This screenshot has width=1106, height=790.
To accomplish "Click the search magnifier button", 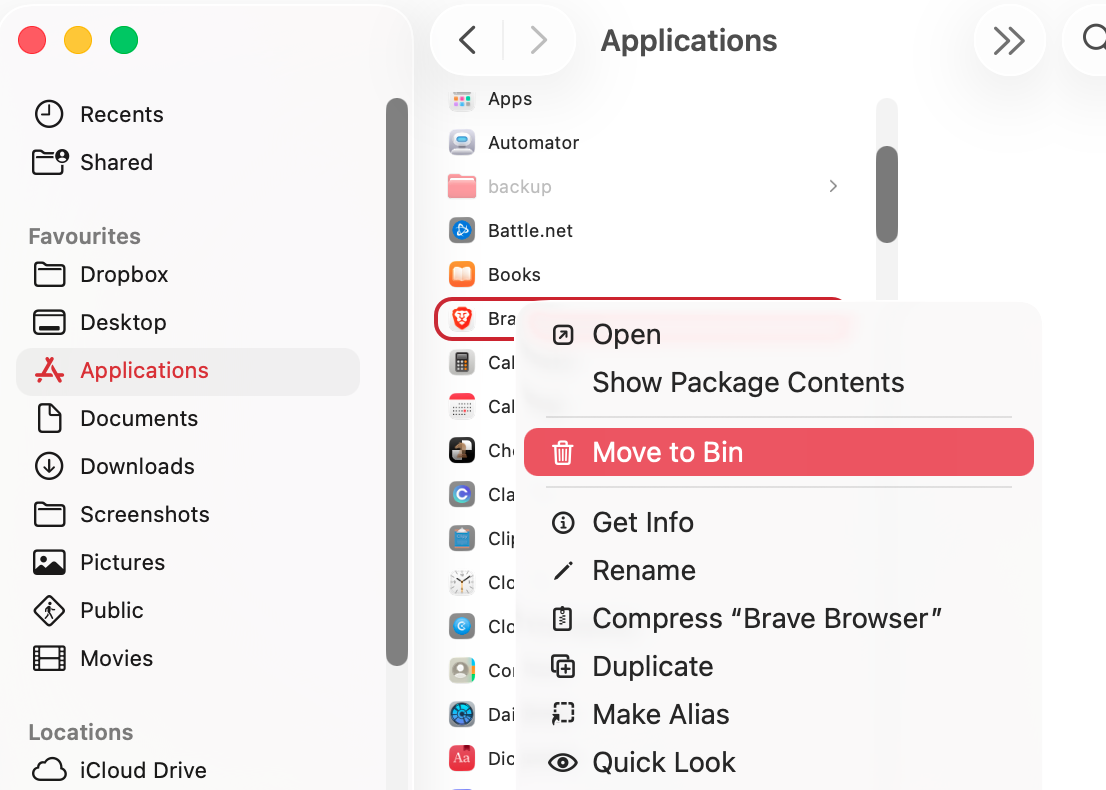I will (1093, 39).
